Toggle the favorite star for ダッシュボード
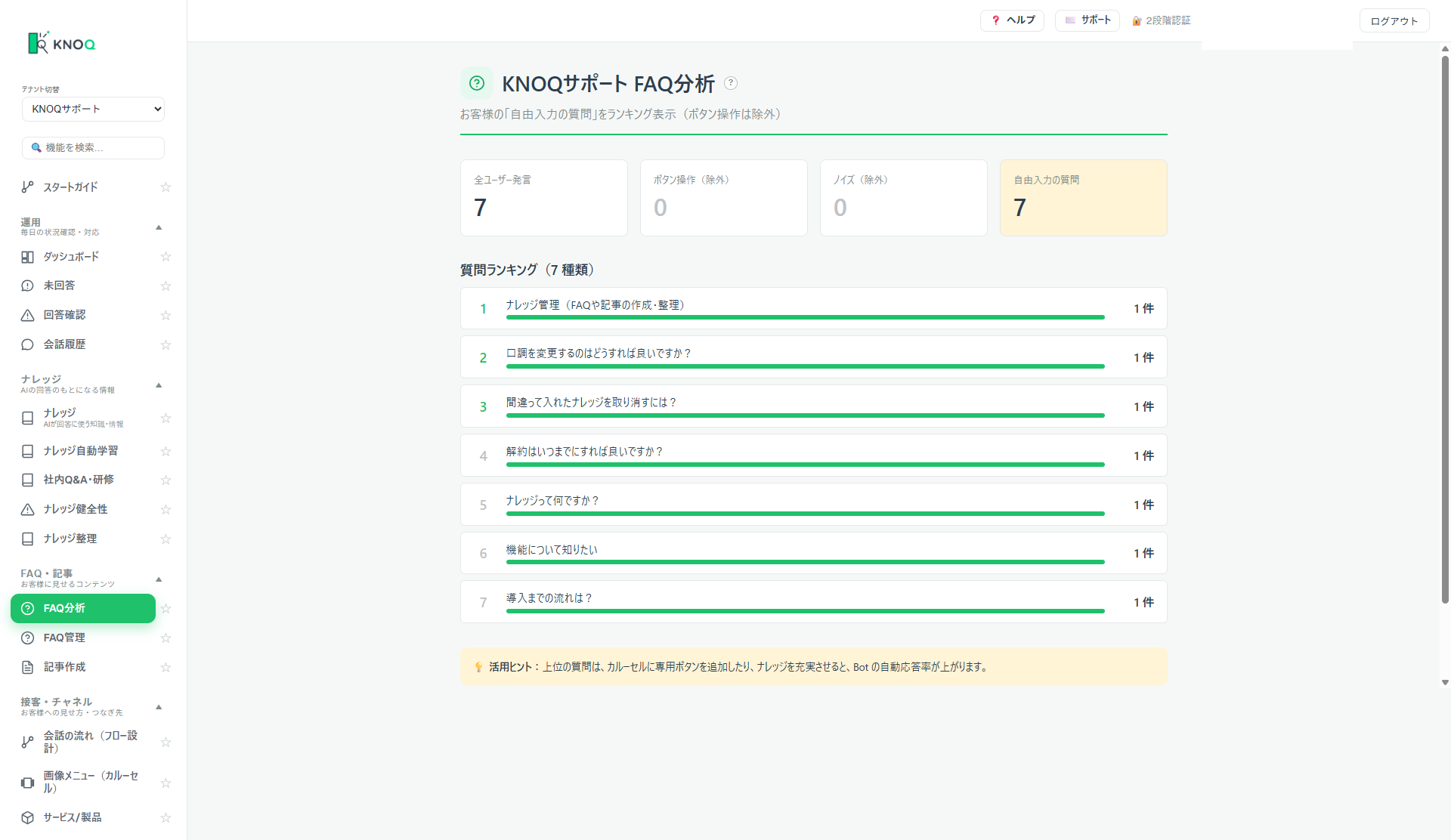 pos(166,257)
